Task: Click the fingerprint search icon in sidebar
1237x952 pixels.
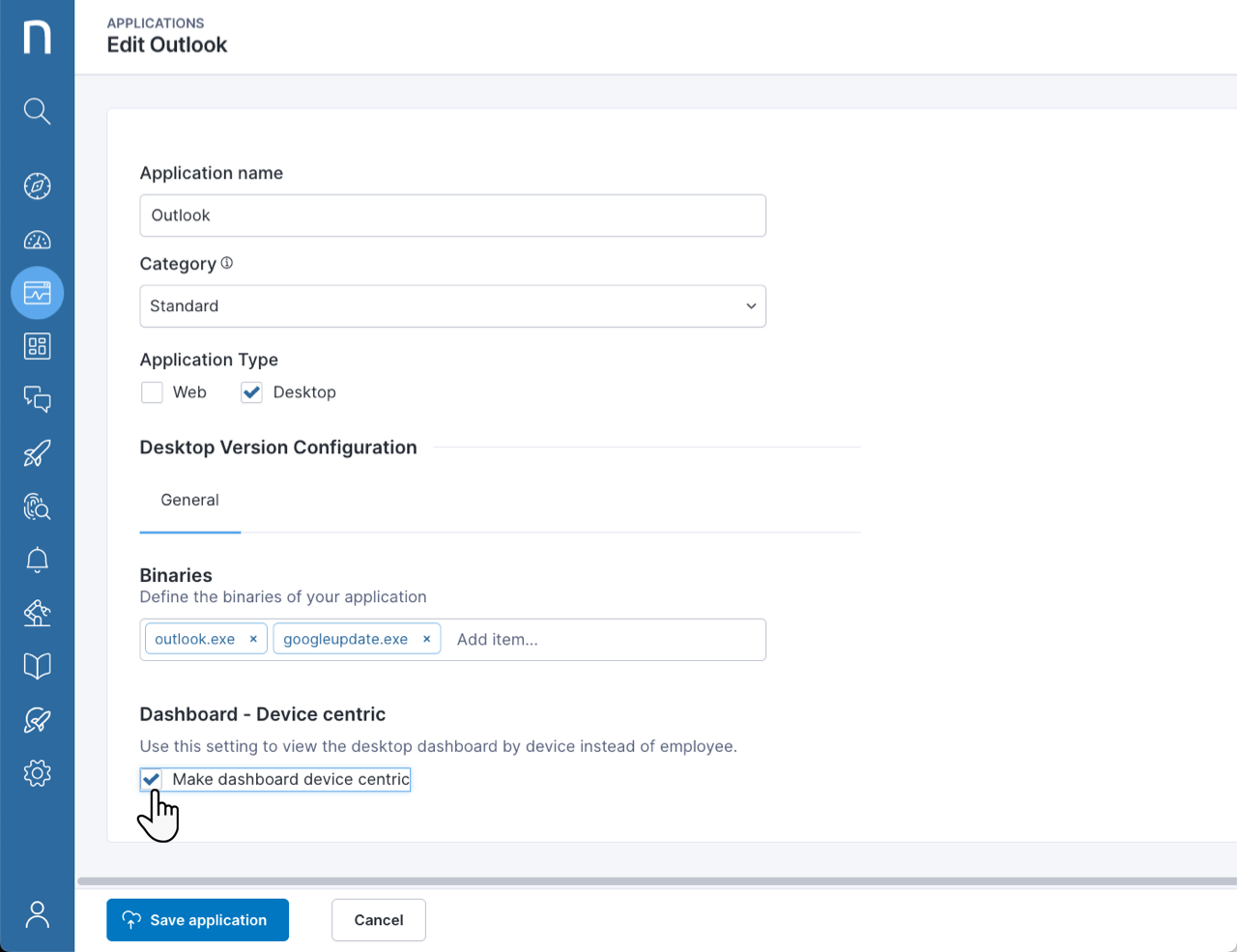Action: (x=37, y=506)
